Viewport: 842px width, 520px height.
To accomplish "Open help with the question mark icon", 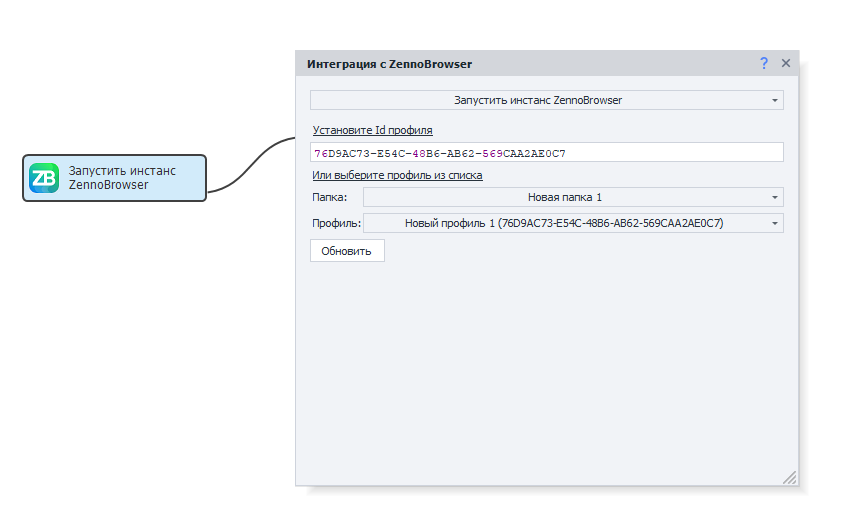I will (x=764, y=63).
